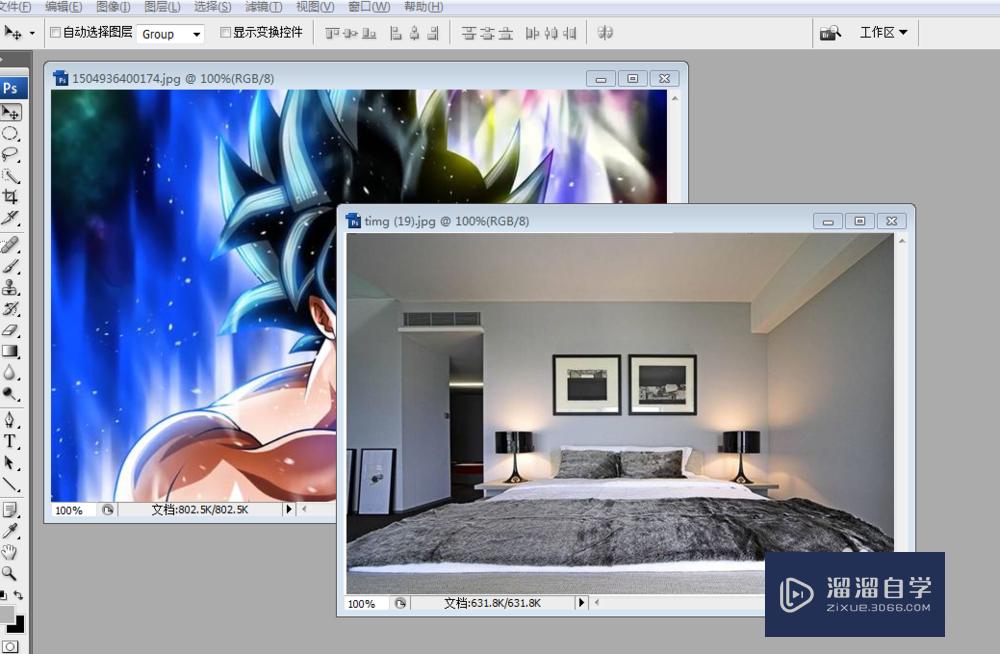Click status preview icon in 1504936400174.jpg window
The image size is (1000, 654).
[x=108, y=510]
